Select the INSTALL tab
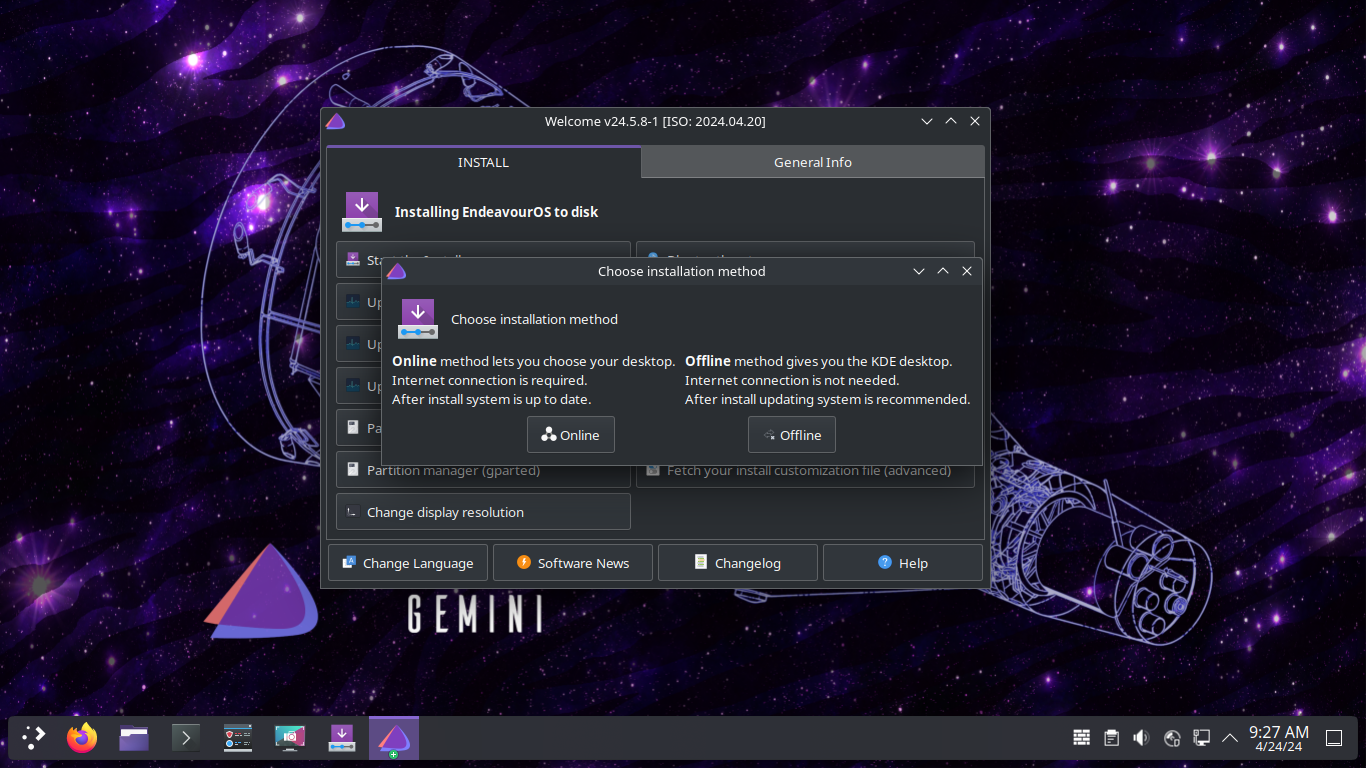This screenshot has height=768, width=1366. point(483,162)
